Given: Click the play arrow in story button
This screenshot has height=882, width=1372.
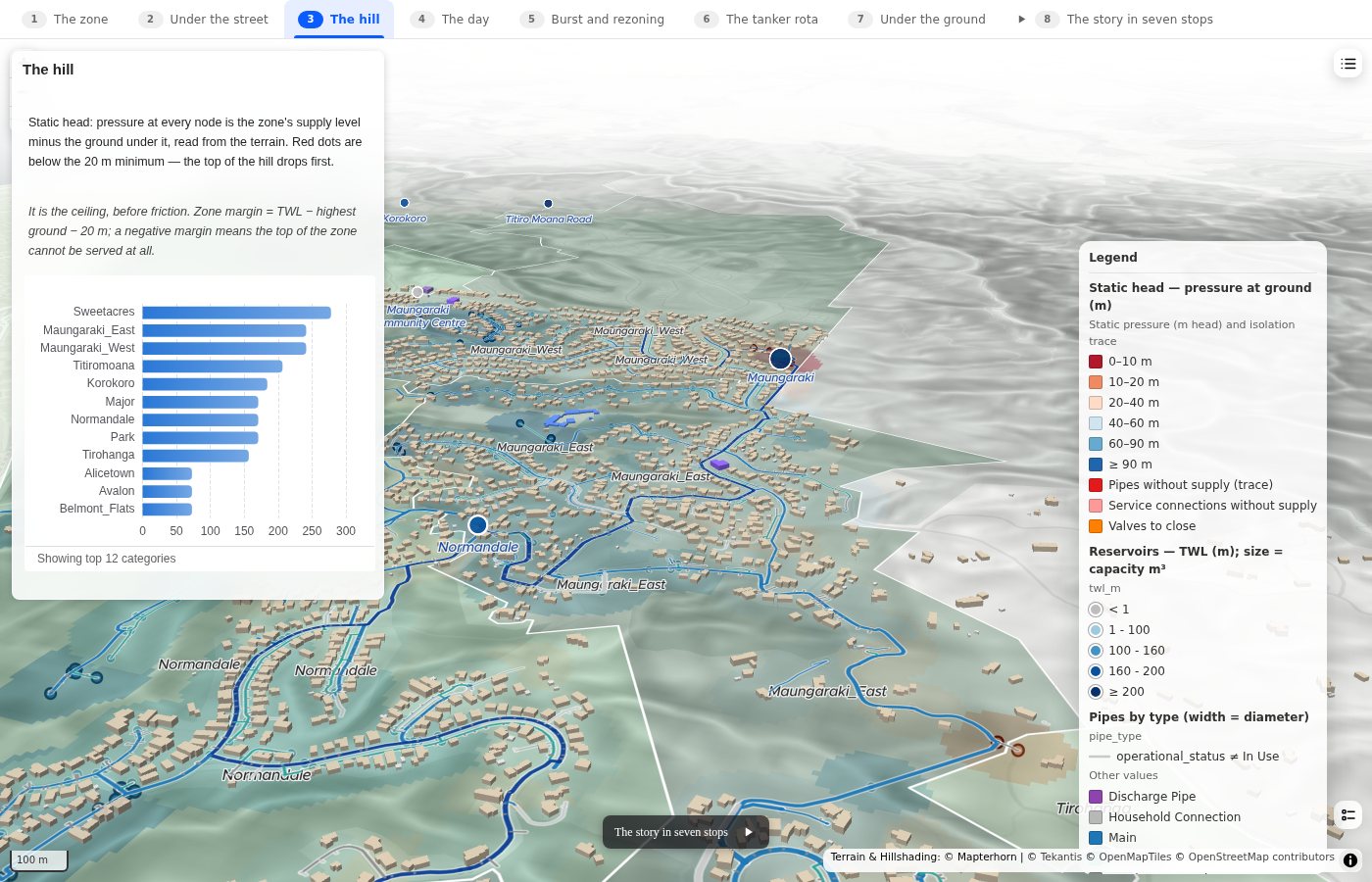Looking at the screenshot, I should [x=749, y=832].
